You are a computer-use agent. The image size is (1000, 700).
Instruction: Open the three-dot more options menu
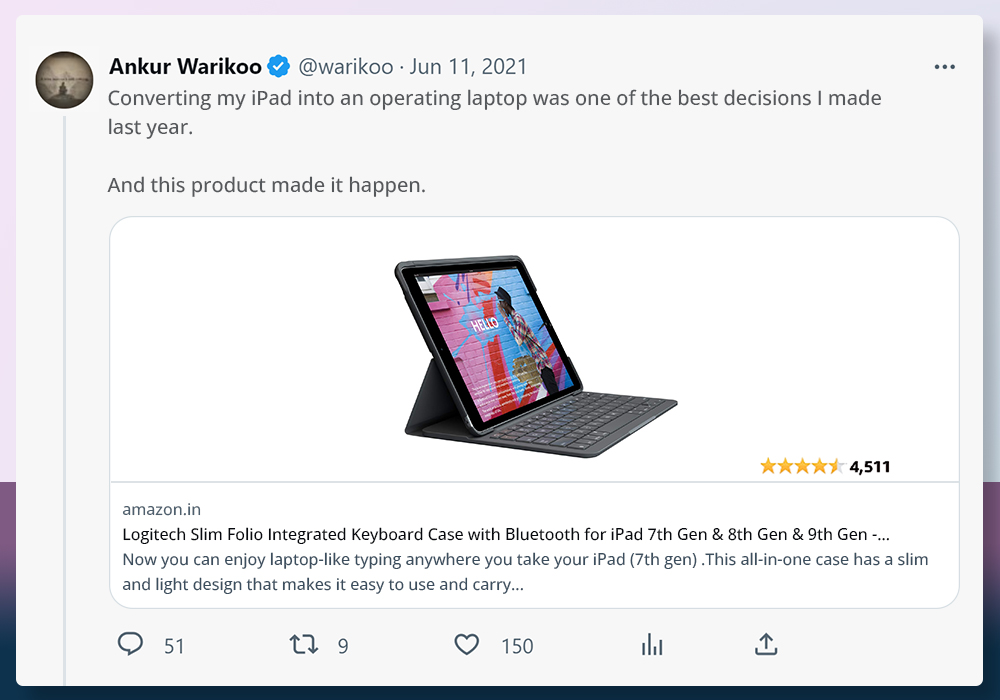[945, 67]
